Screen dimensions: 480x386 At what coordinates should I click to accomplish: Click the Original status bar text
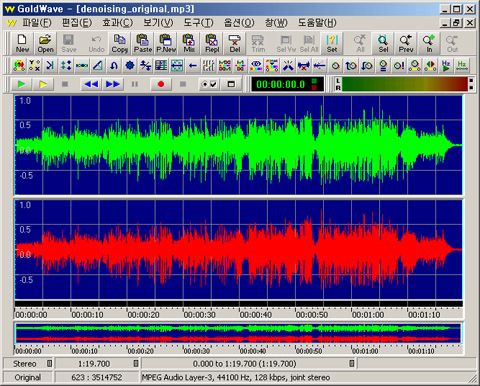28,377
